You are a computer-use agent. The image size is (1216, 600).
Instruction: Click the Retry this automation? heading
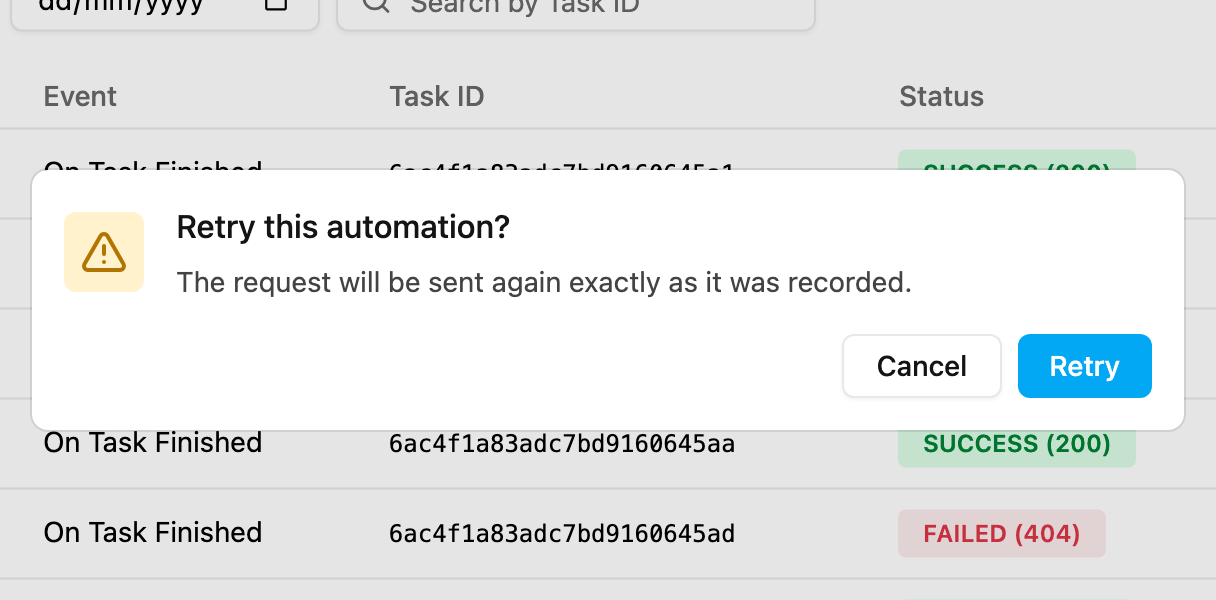[x=343, y=228]
